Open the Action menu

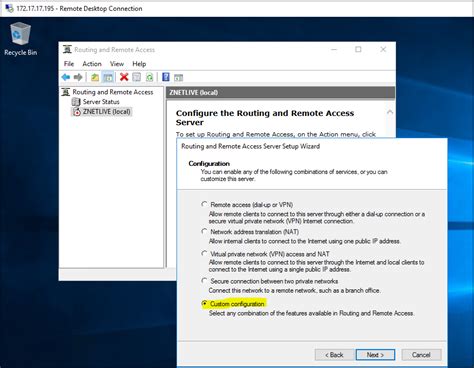[x=92, y=64]
